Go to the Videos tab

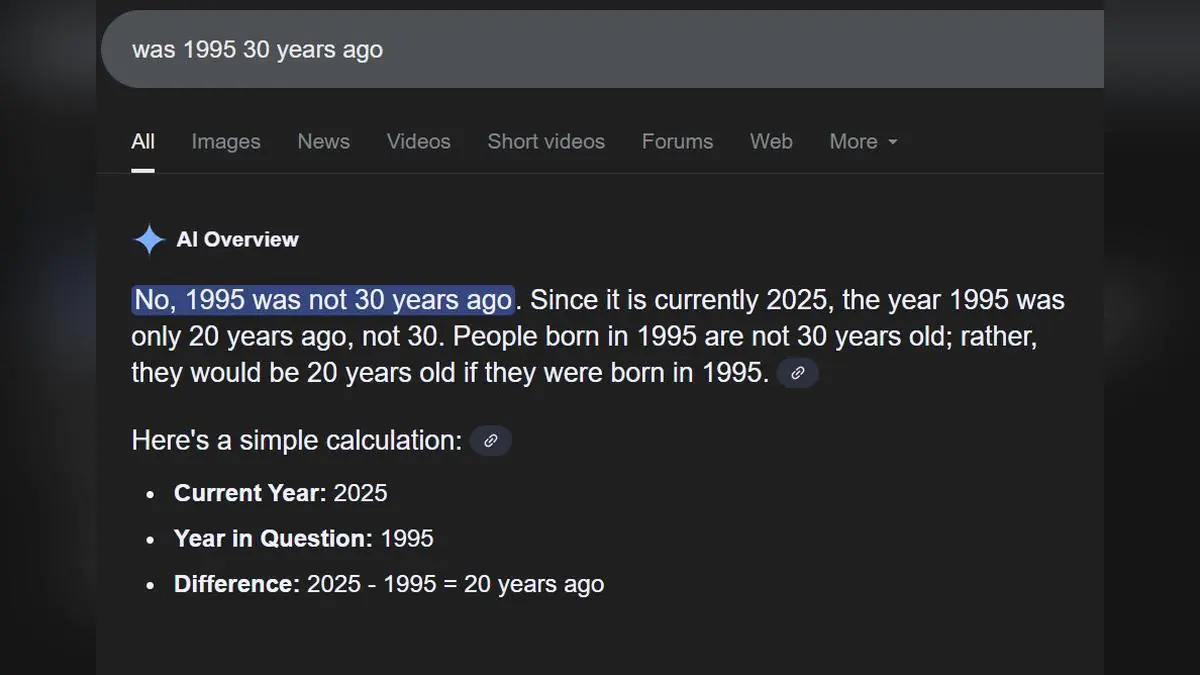pyautogui.click(x=418, y=142)
